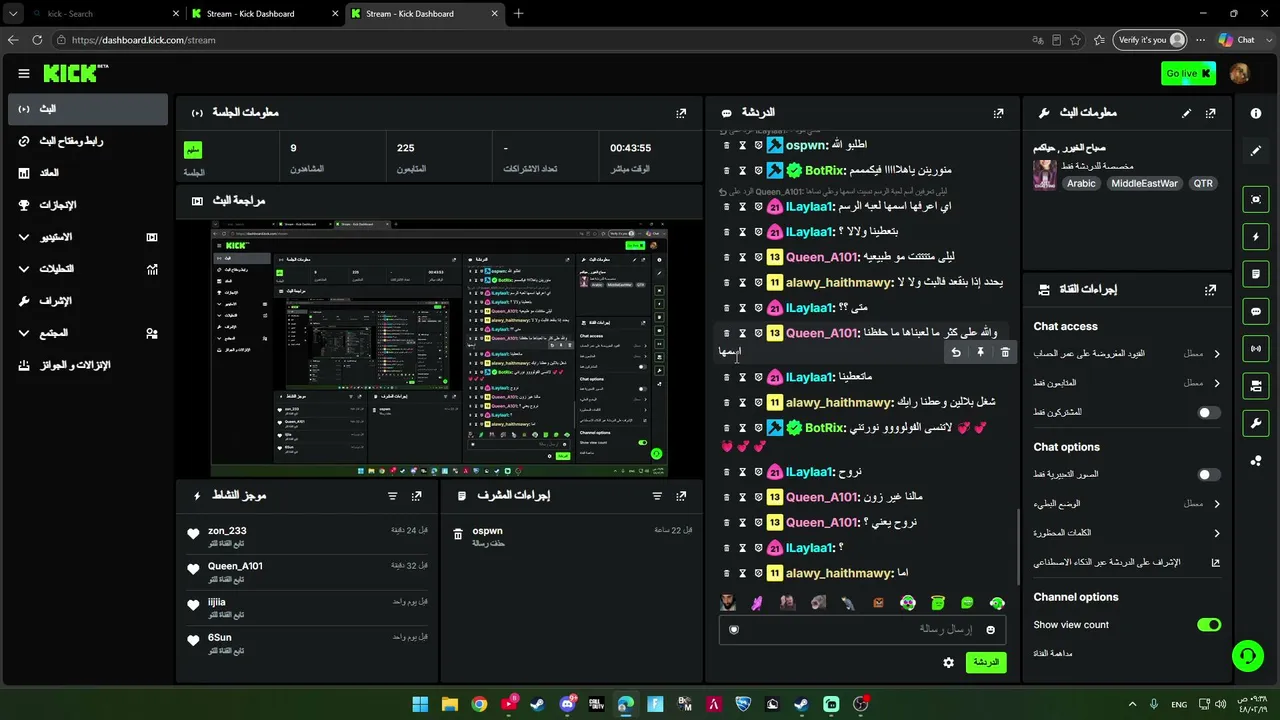Open the filter for إجراءات المشرف

tap(657, 496)
